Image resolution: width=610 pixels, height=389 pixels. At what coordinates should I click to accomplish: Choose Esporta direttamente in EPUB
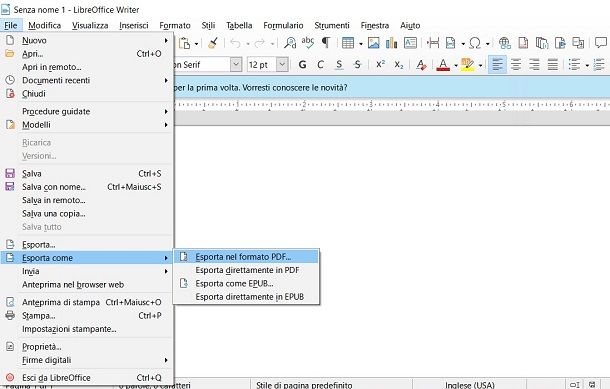(246, 297)
